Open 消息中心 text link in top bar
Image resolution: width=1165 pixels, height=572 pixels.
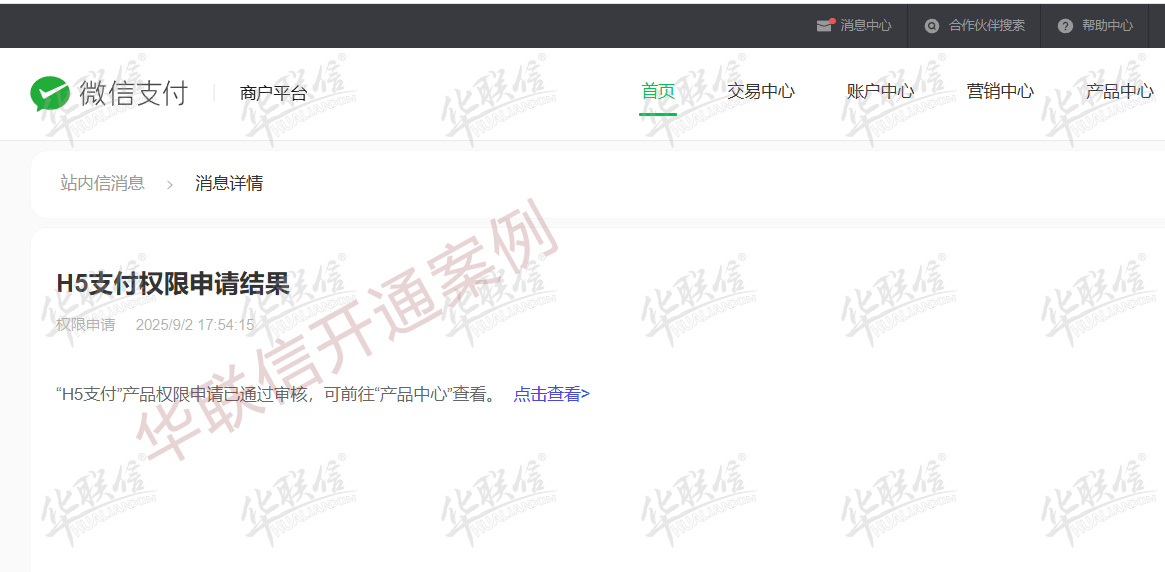coord(865,26)
